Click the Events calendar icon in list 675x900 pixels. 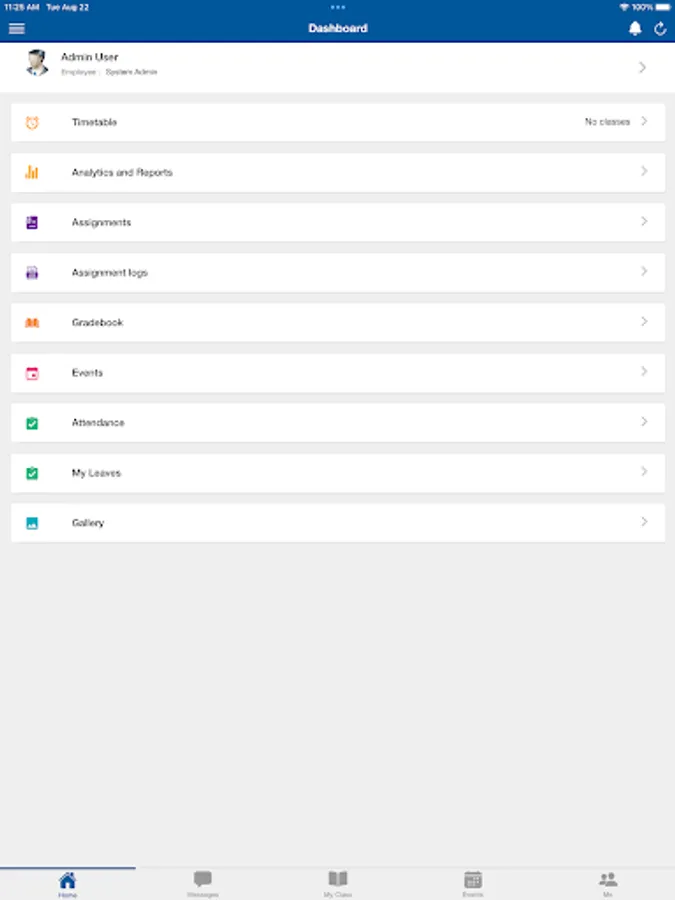click(32, 373)
